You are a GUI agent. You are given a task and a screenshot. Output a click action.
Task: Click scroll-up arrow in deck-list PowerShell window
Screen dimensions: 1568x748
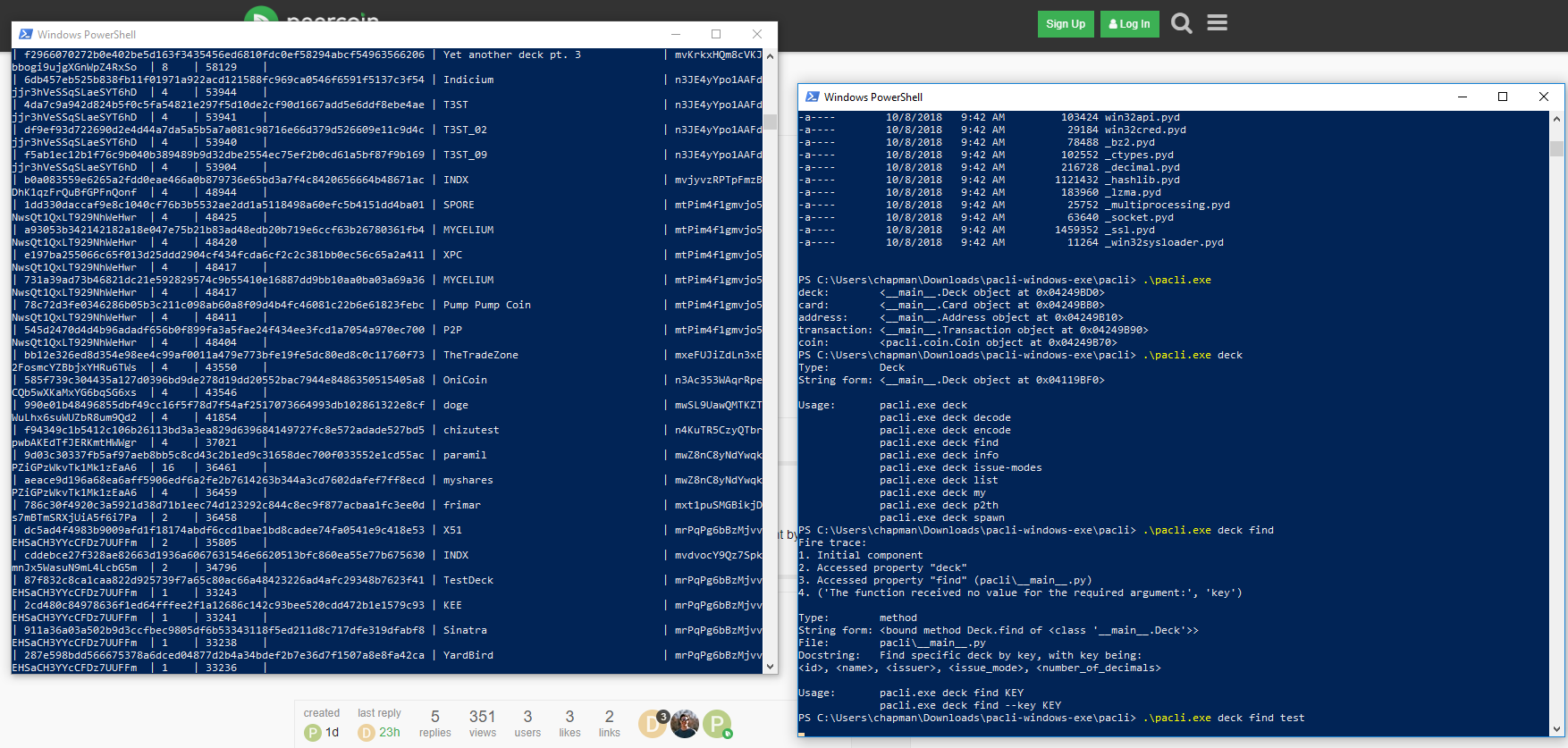[770, 55]
